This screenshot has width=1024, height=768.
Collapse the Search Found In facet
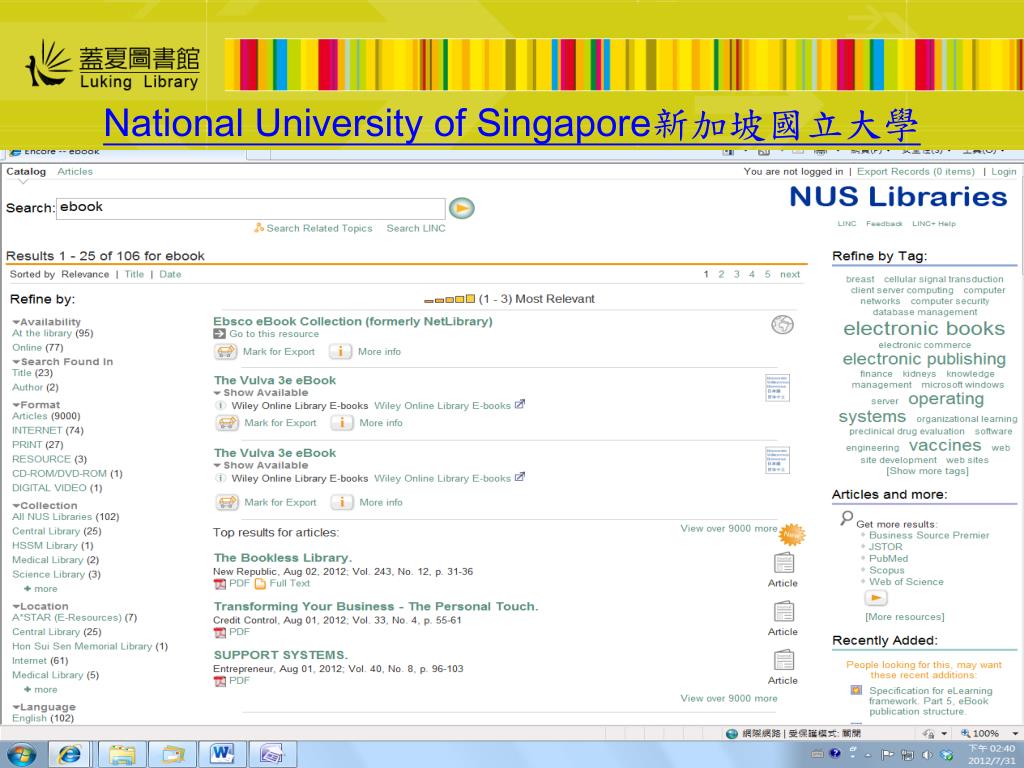[x=16, y=362]
